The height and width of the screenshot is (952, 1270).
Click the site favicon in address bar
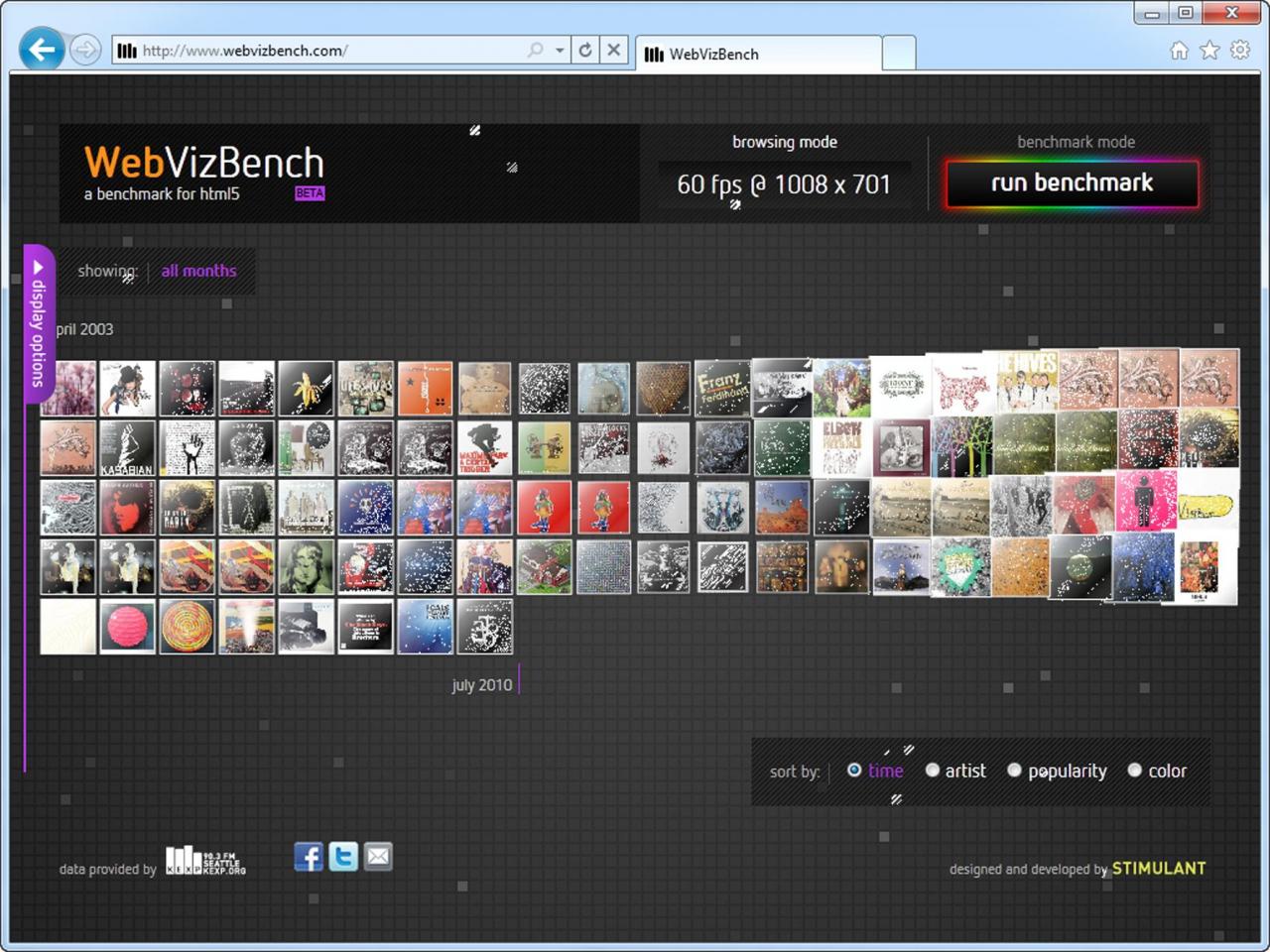pos(127,51)
